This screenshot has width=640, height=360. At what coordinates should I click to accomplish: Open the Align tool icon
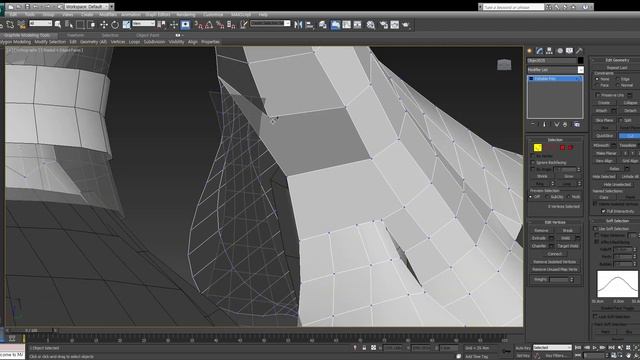310,25
